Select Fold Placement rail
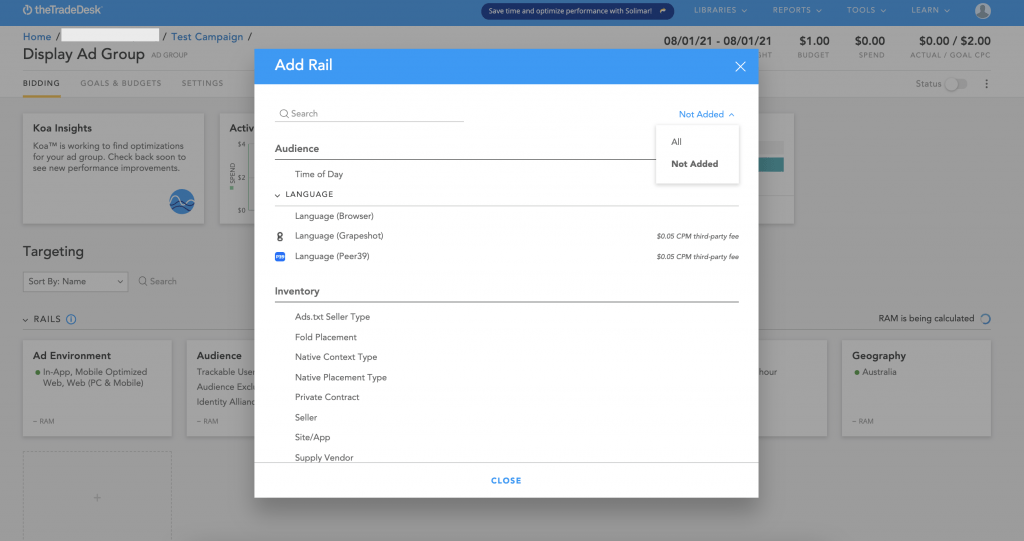 (x=325, y=337)
